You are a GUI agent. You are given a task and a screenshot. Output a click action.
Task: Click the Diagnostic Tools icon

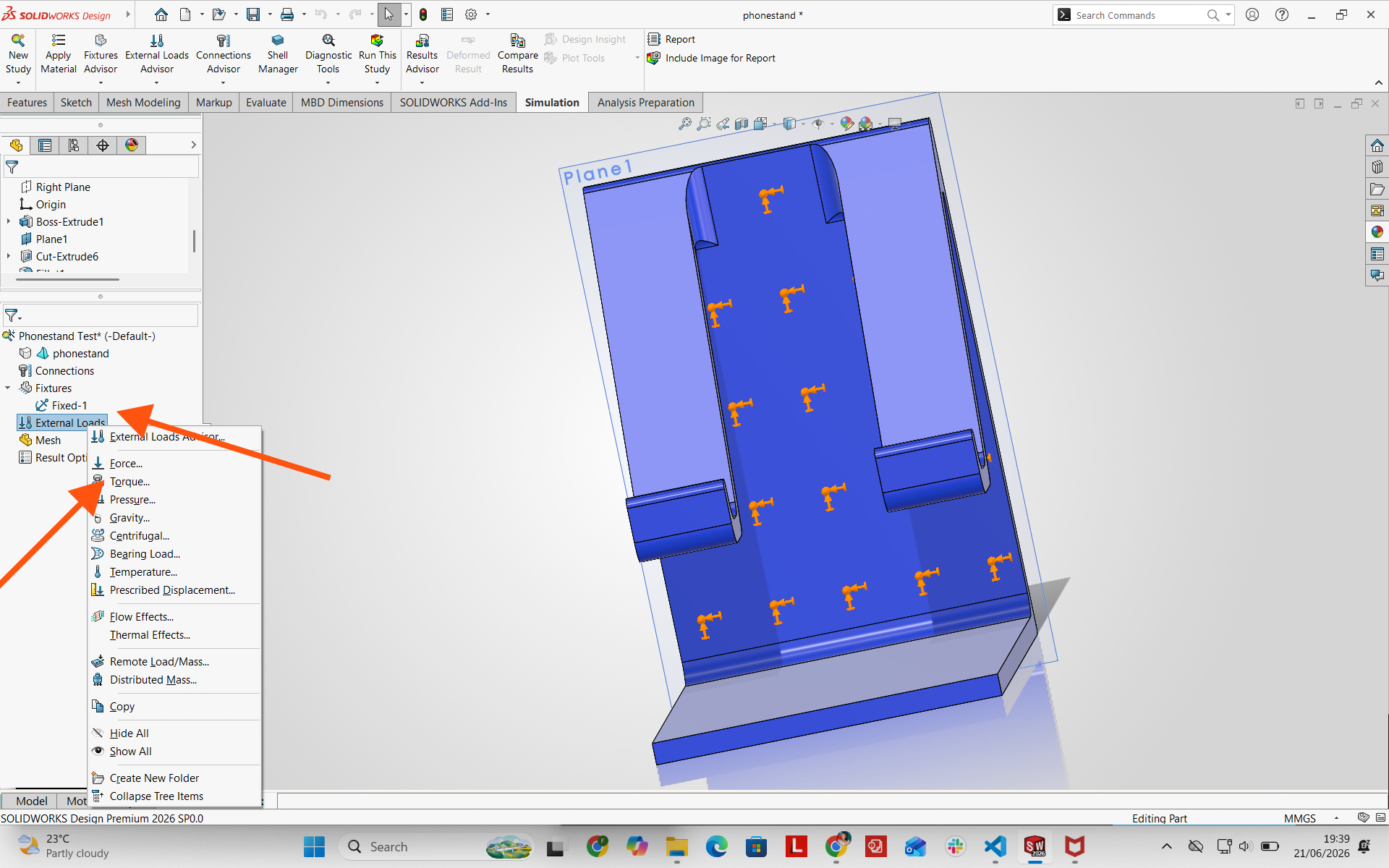[x=328, y=41]
